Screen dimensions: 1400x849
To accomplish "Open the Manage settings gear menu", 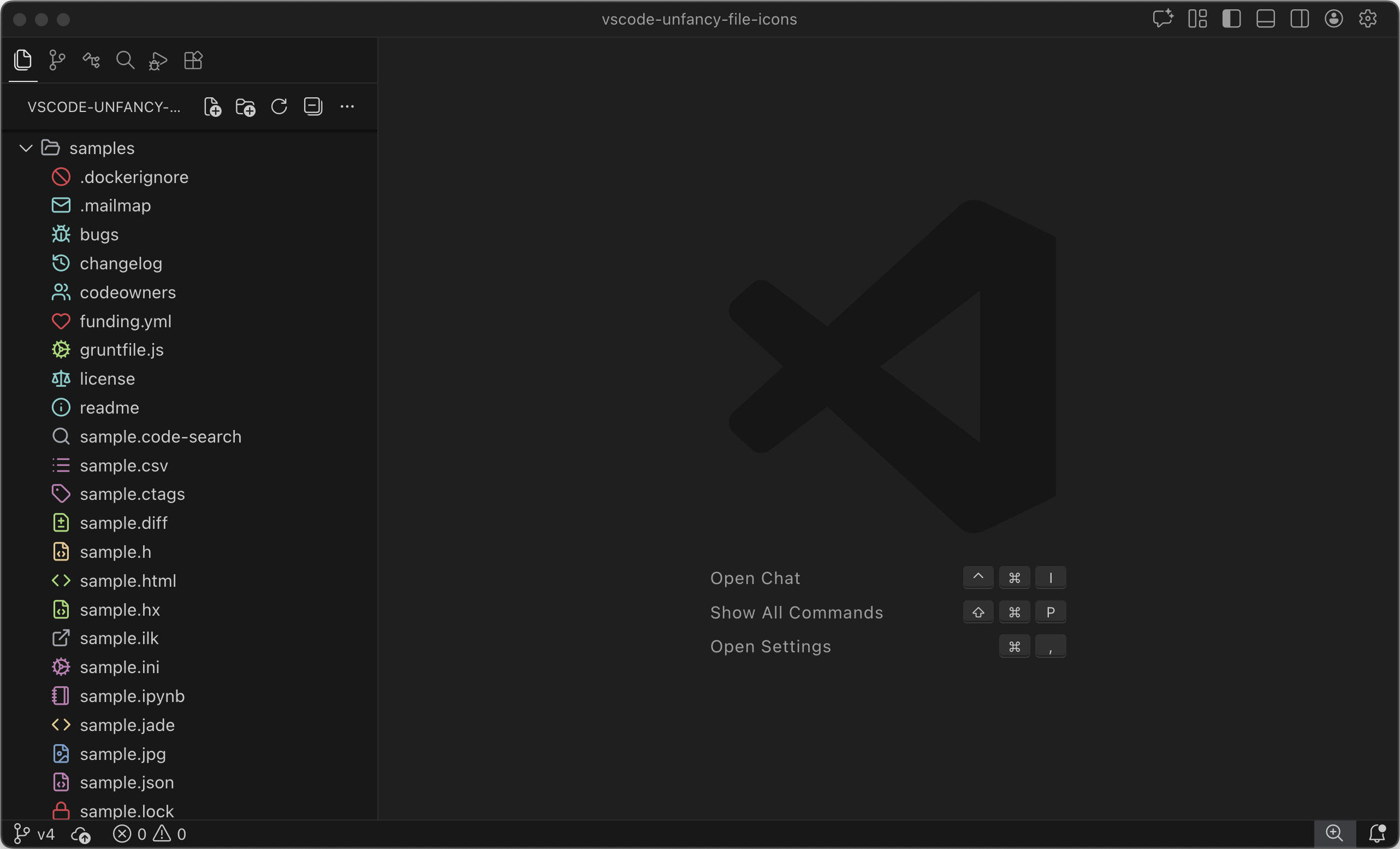I will pos(1368,19).
